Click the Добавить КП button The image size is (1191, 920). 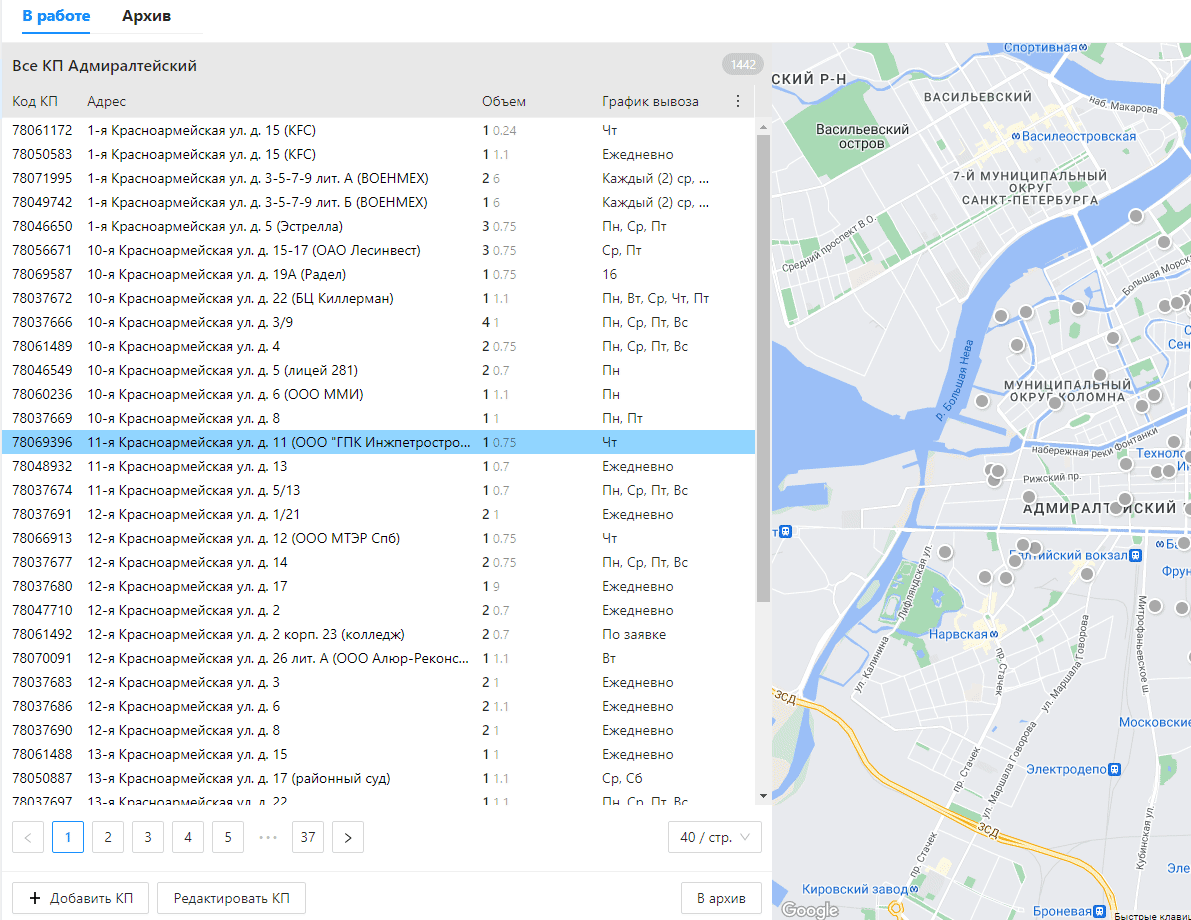(x=80, y=898)
